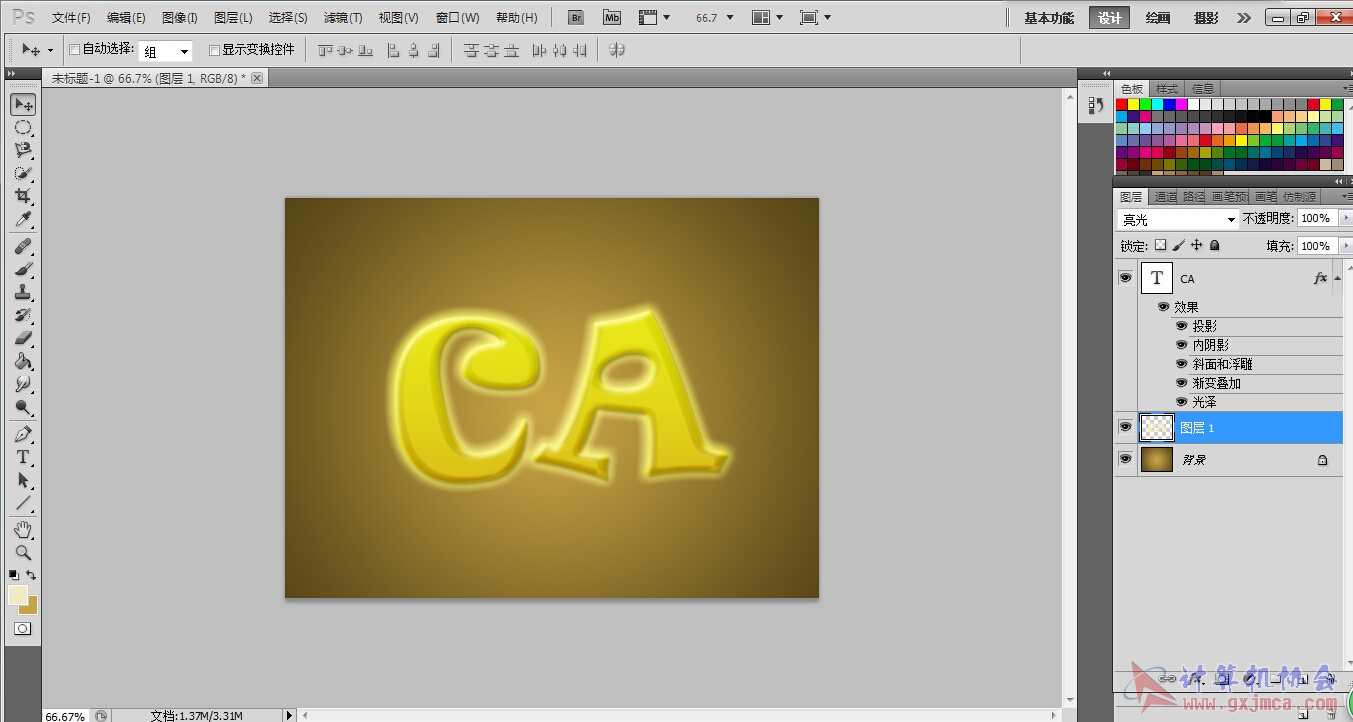Select the Eyedropper tool
This screenshot has width=1353, height=722.
point(22,220)
